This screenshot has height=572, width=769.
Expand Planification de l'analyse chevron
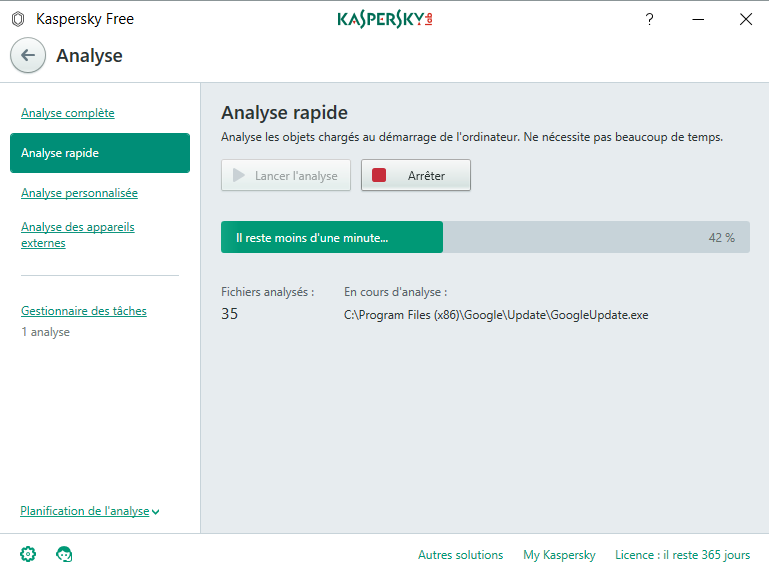pyautogui.click(x=156, y=512)
